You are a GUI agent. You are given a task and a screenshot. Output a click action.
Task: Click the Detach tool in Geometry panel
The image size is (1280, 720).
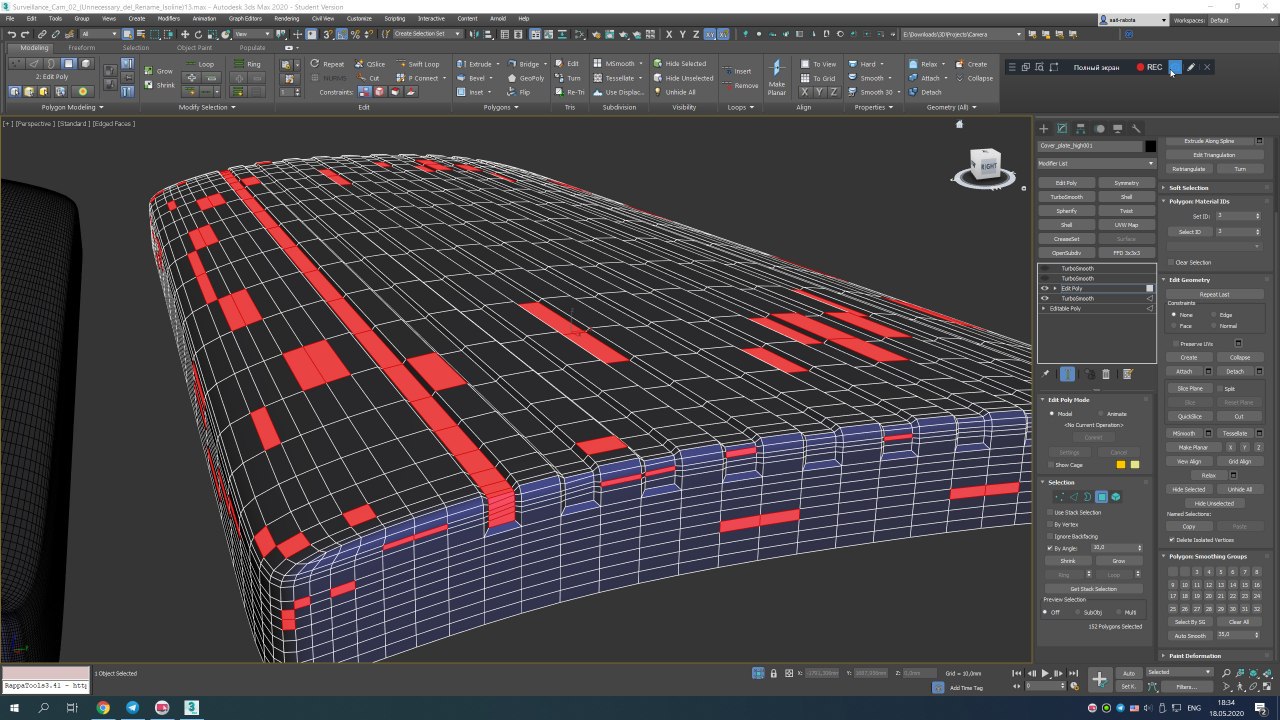tap(925, 92)
